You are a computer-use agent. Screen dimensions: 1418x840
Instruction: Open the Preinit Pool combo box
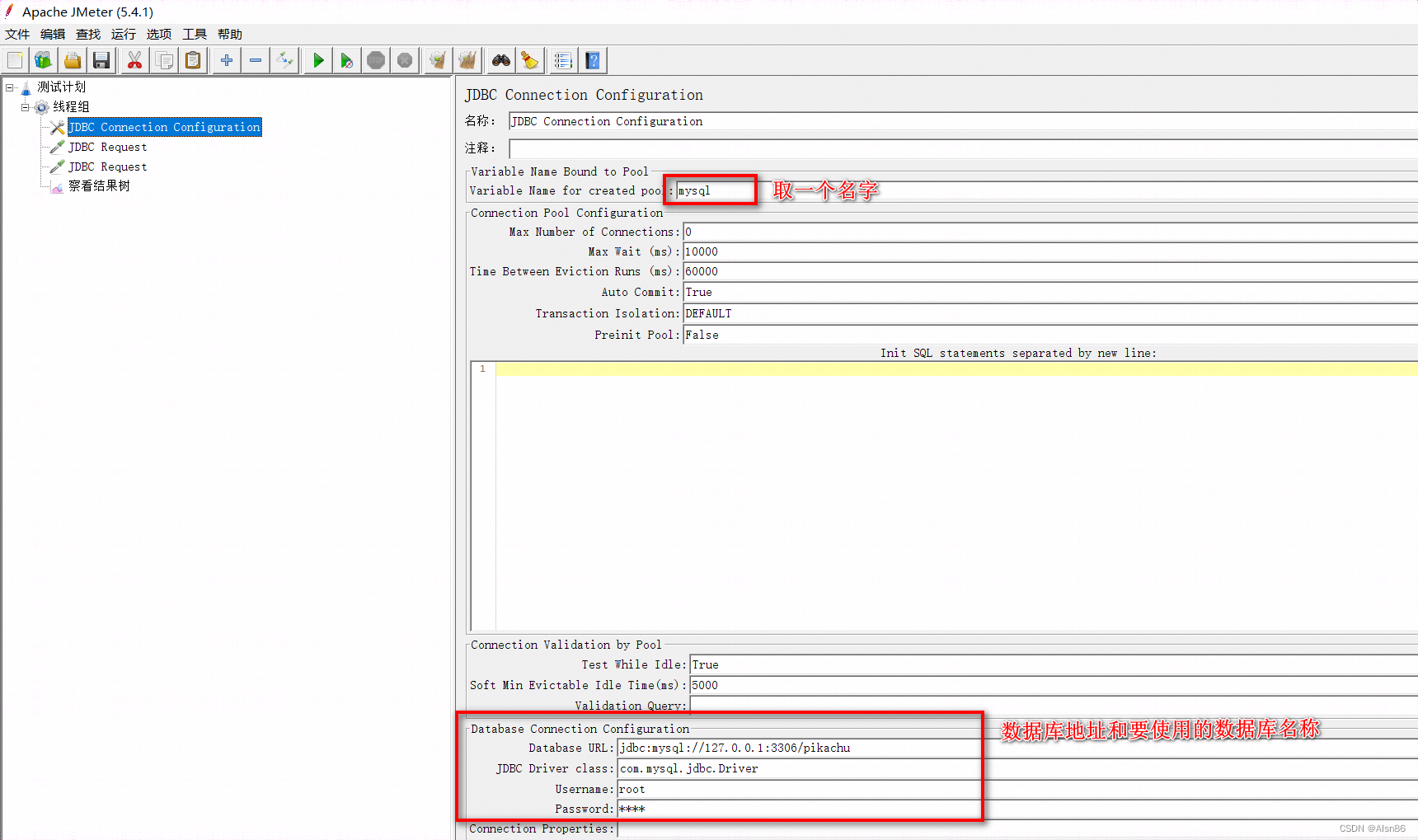[1050, 335]
